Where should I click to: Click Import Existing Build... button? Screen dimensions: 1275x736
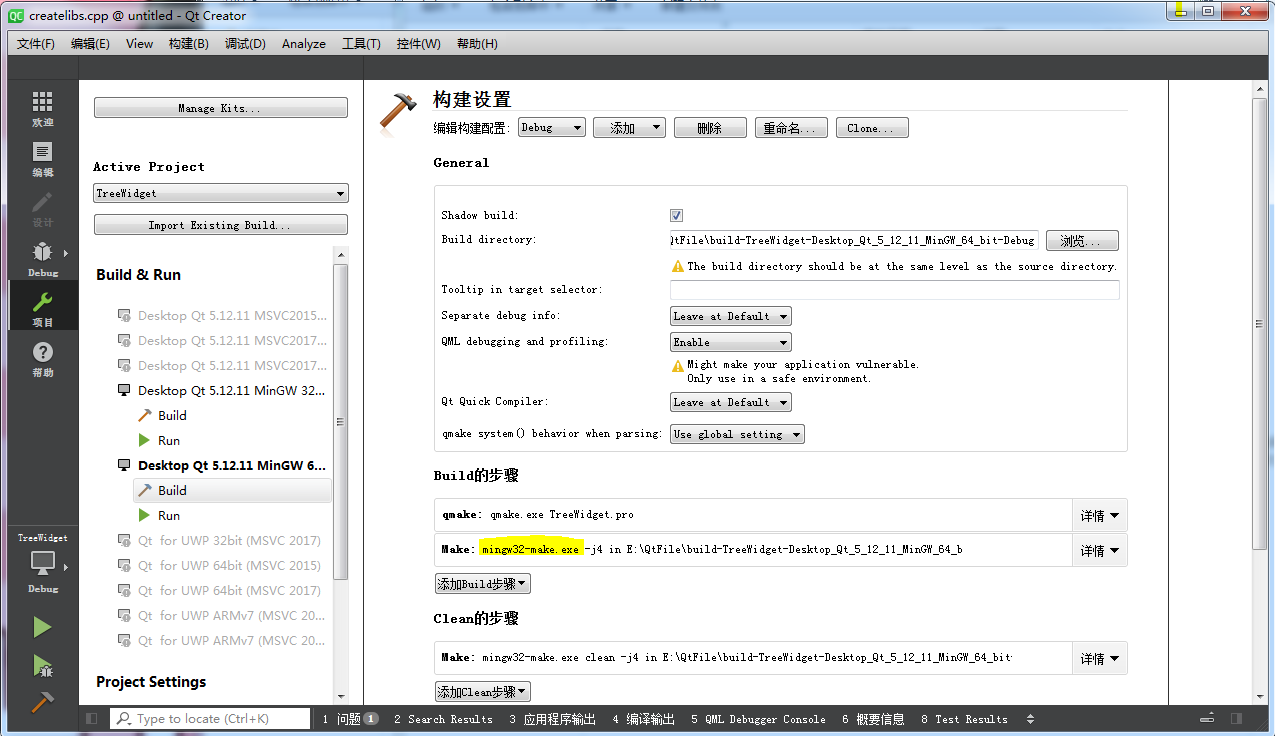coord(221,225)
